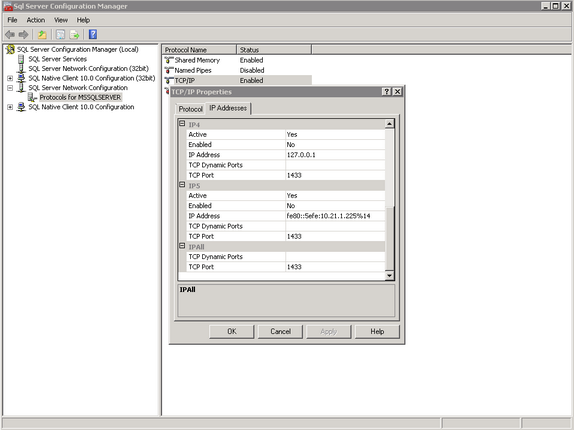Select Protocols for MSSQLSERVER tree item
The image size is (574, 430).
[x=80, y=97]
